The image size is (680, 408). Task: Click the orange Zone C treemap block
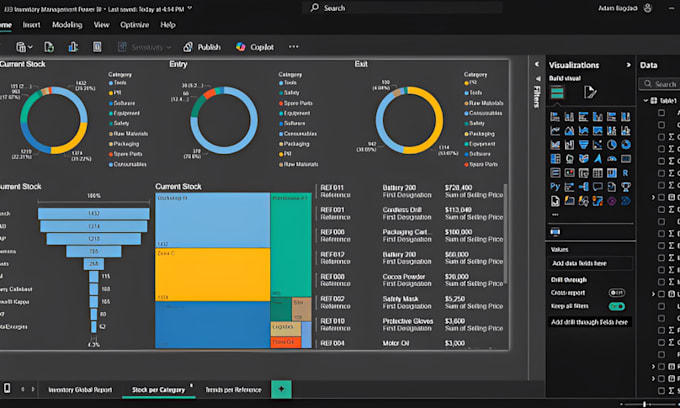[x=212, y=274]
